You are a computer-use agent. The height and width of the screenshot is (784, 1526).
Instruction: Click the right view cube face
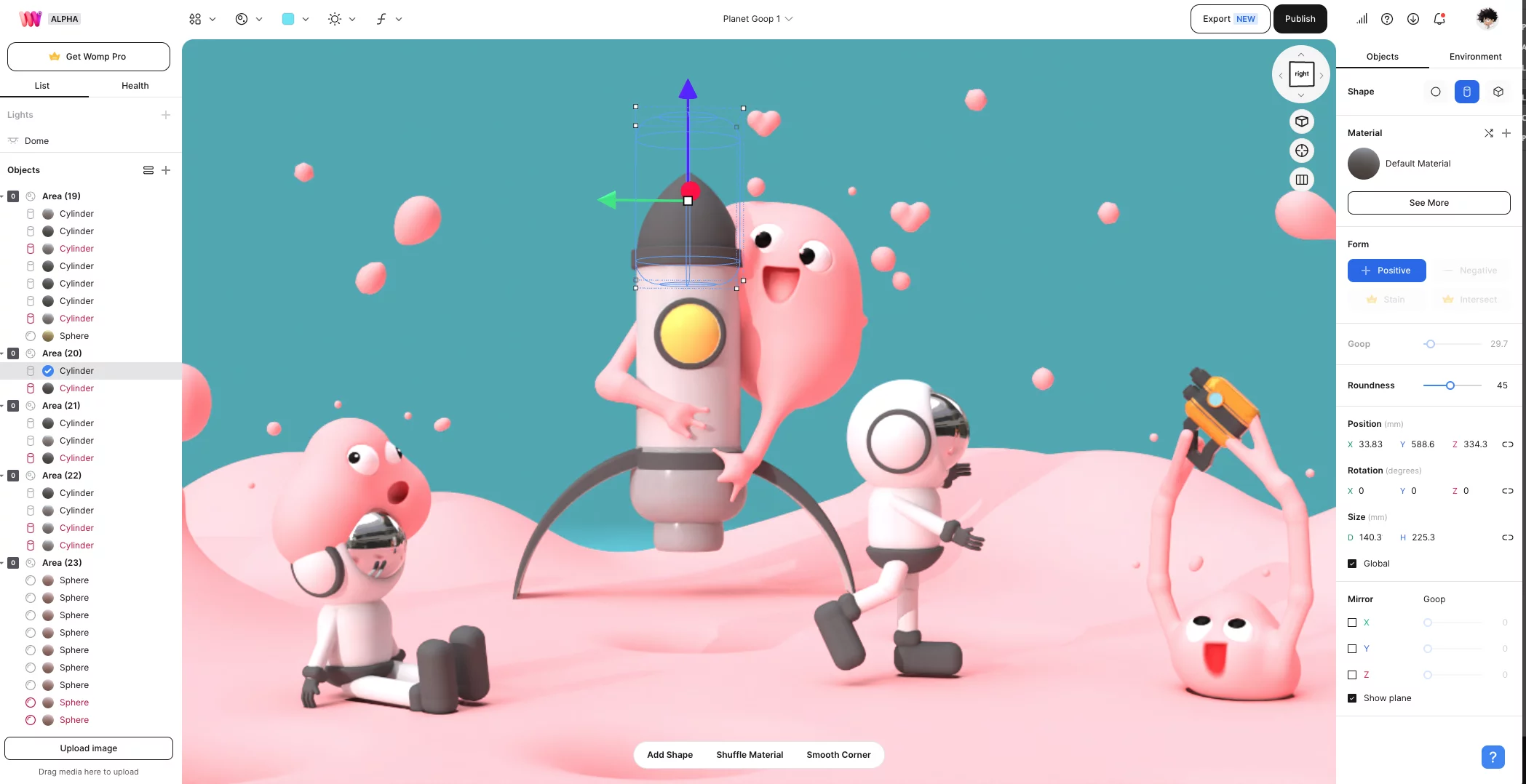tap(1302, 74)
